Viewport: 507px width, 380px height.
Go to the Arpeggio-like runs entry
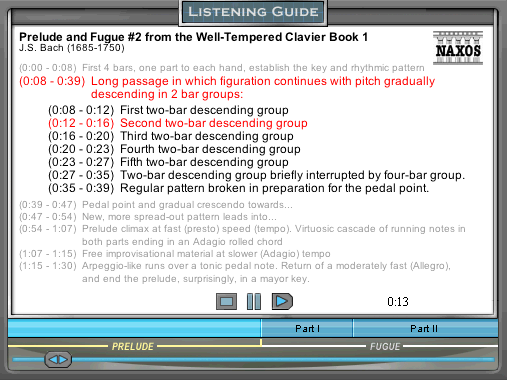click(x=235, y=272)
